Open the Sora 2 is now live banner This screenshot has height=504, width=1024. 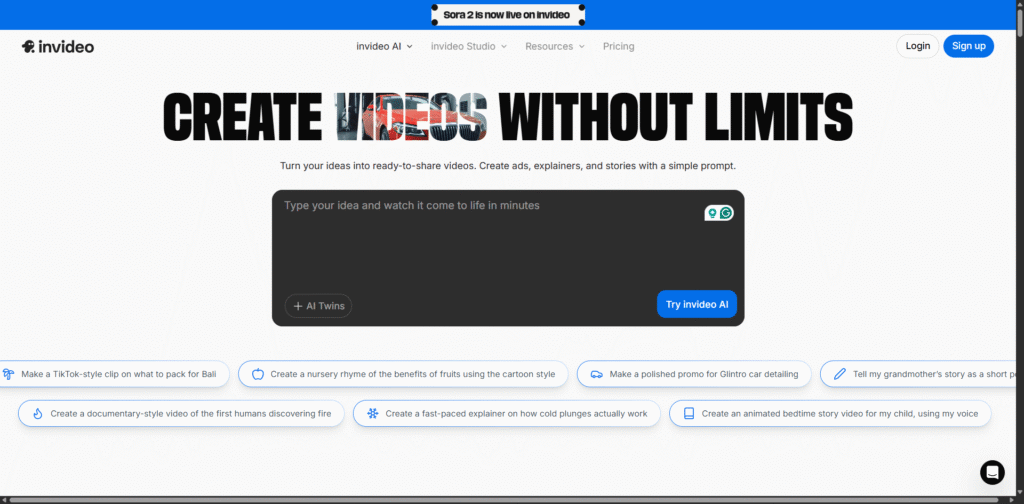click(x=507, y=15)
